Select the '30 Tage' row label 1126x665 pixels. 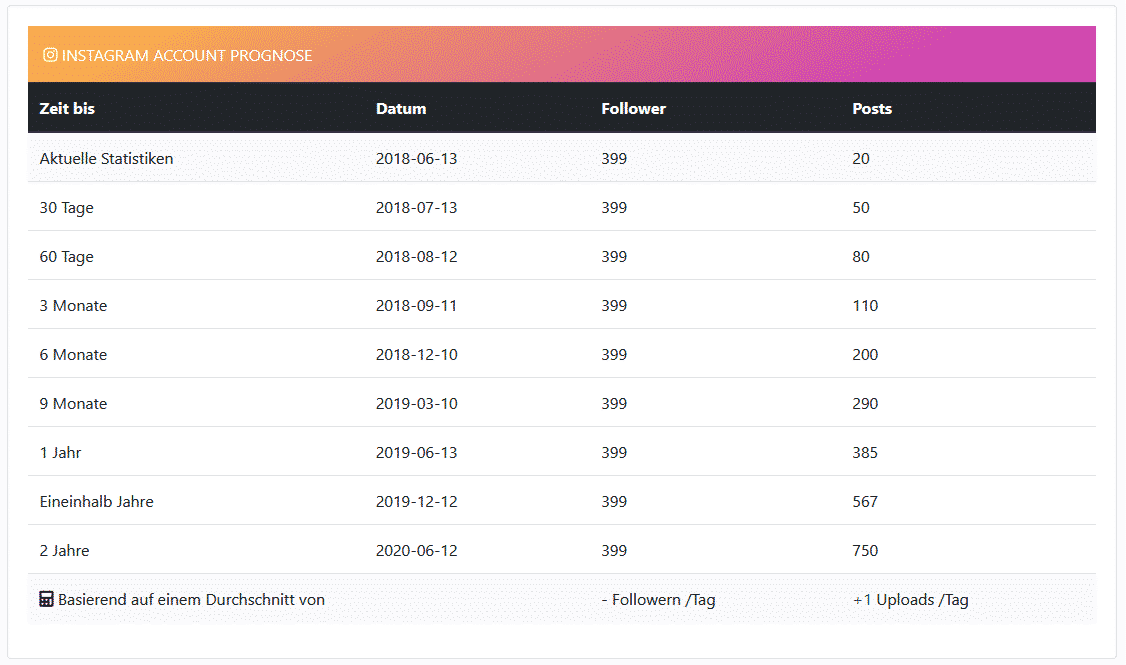(67, 208)
